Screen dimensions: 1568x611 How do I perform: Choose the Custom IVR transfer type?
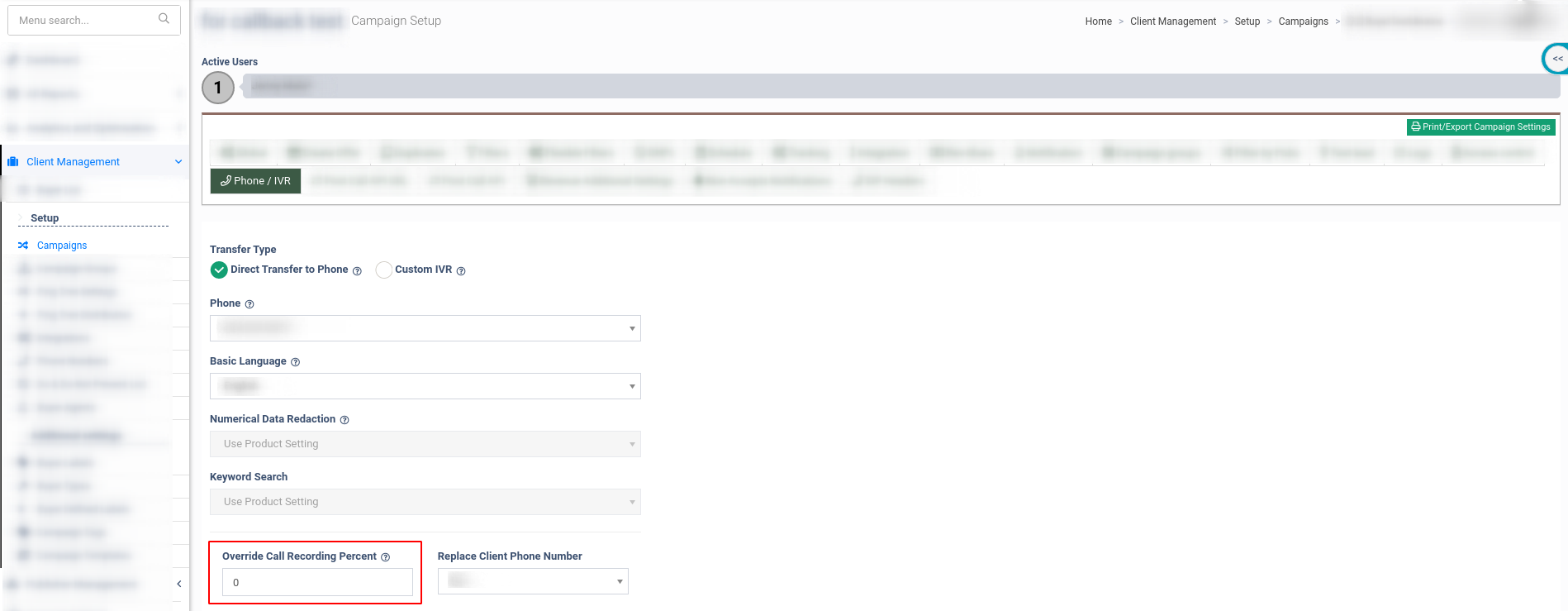pos(384,270)
